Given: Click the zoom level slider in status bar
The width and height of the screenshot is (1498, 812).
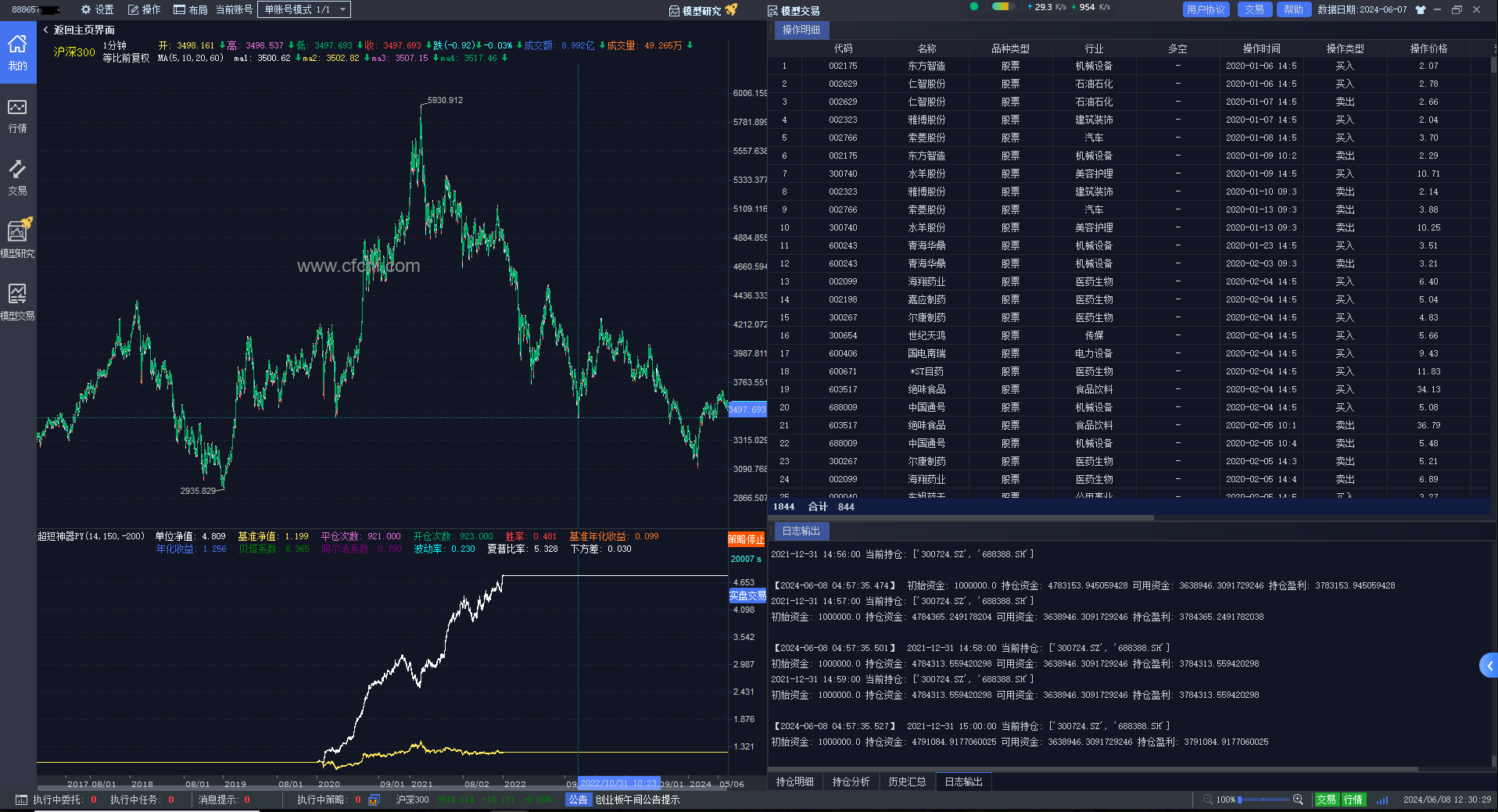Looking at the screenshot, I should (1263, 799).
